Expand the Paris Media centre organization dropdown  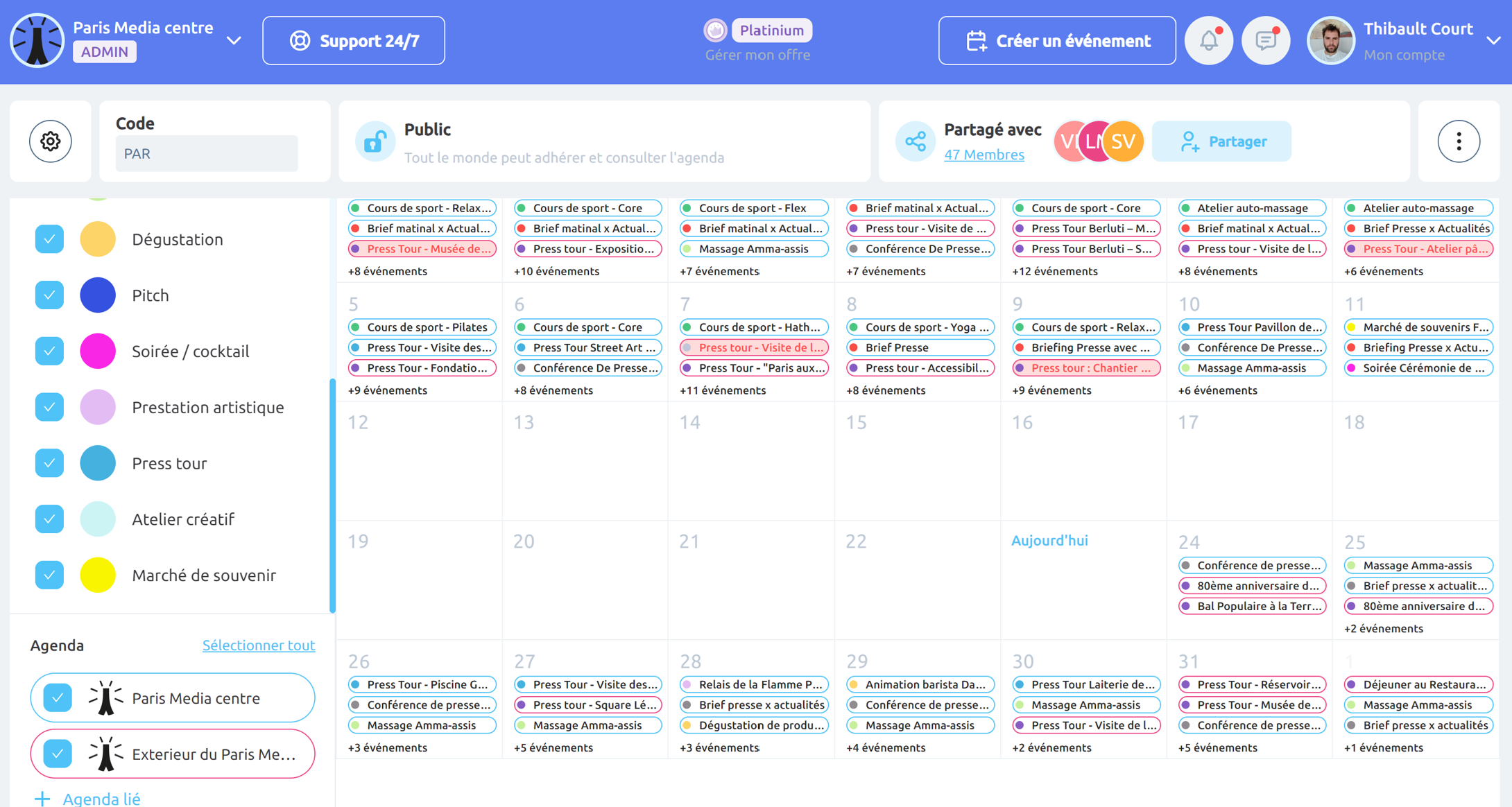click(234, 41)
